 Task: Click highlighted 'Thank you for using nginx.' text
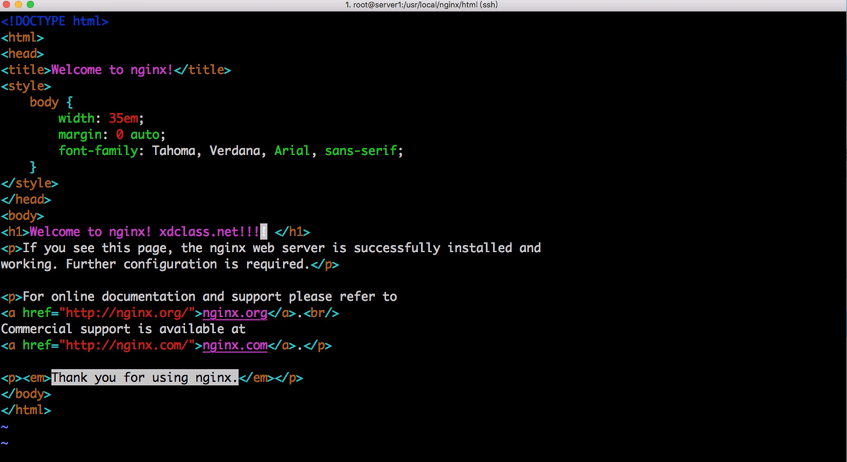coord(145,378)
